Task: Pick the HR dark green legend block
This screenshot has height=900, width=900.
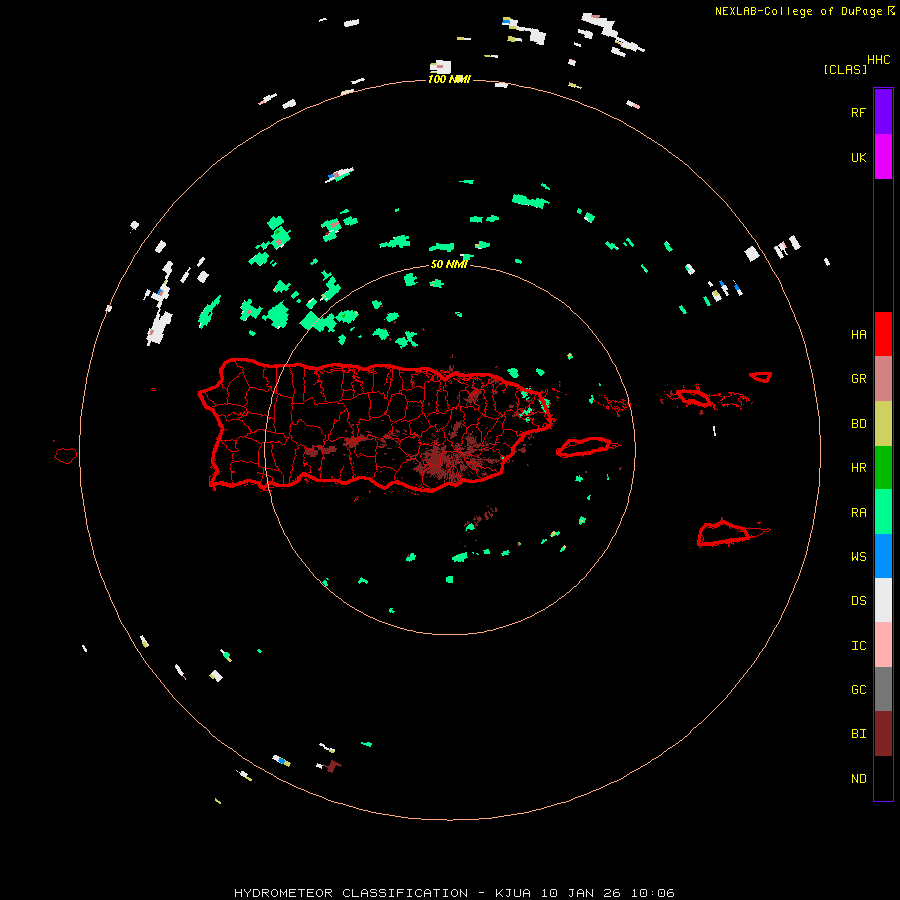Action: pyautogui.click(x=883, y=468)
